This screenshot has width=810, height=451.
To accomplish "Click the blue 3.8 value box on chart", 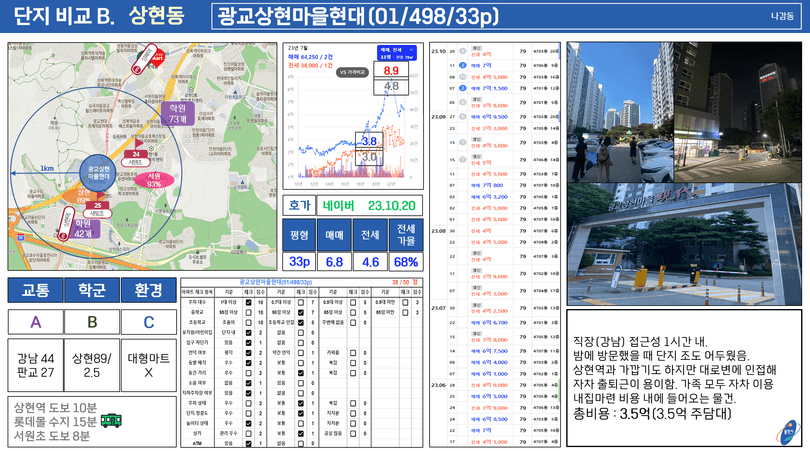I will point(369,141).
